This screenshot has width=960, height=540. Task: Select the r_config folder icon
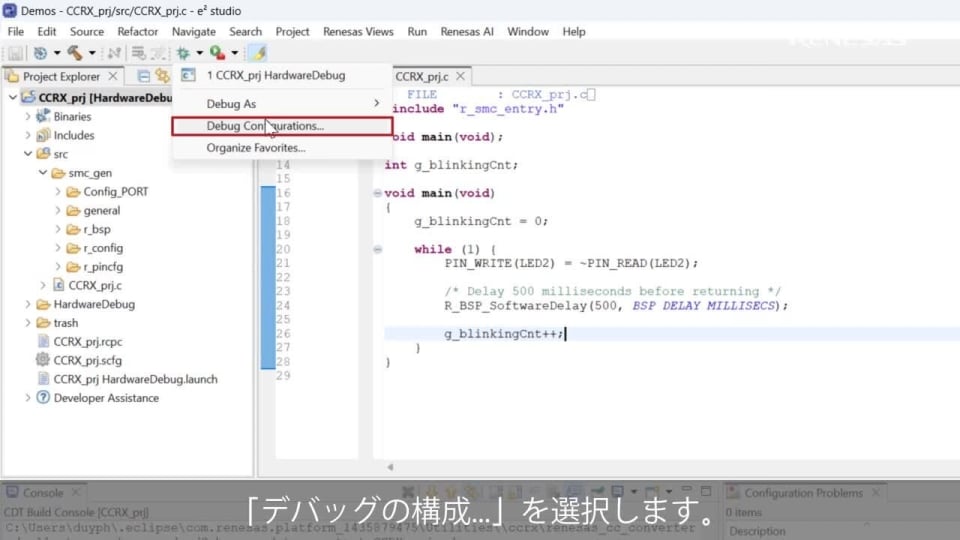point(73,248)
